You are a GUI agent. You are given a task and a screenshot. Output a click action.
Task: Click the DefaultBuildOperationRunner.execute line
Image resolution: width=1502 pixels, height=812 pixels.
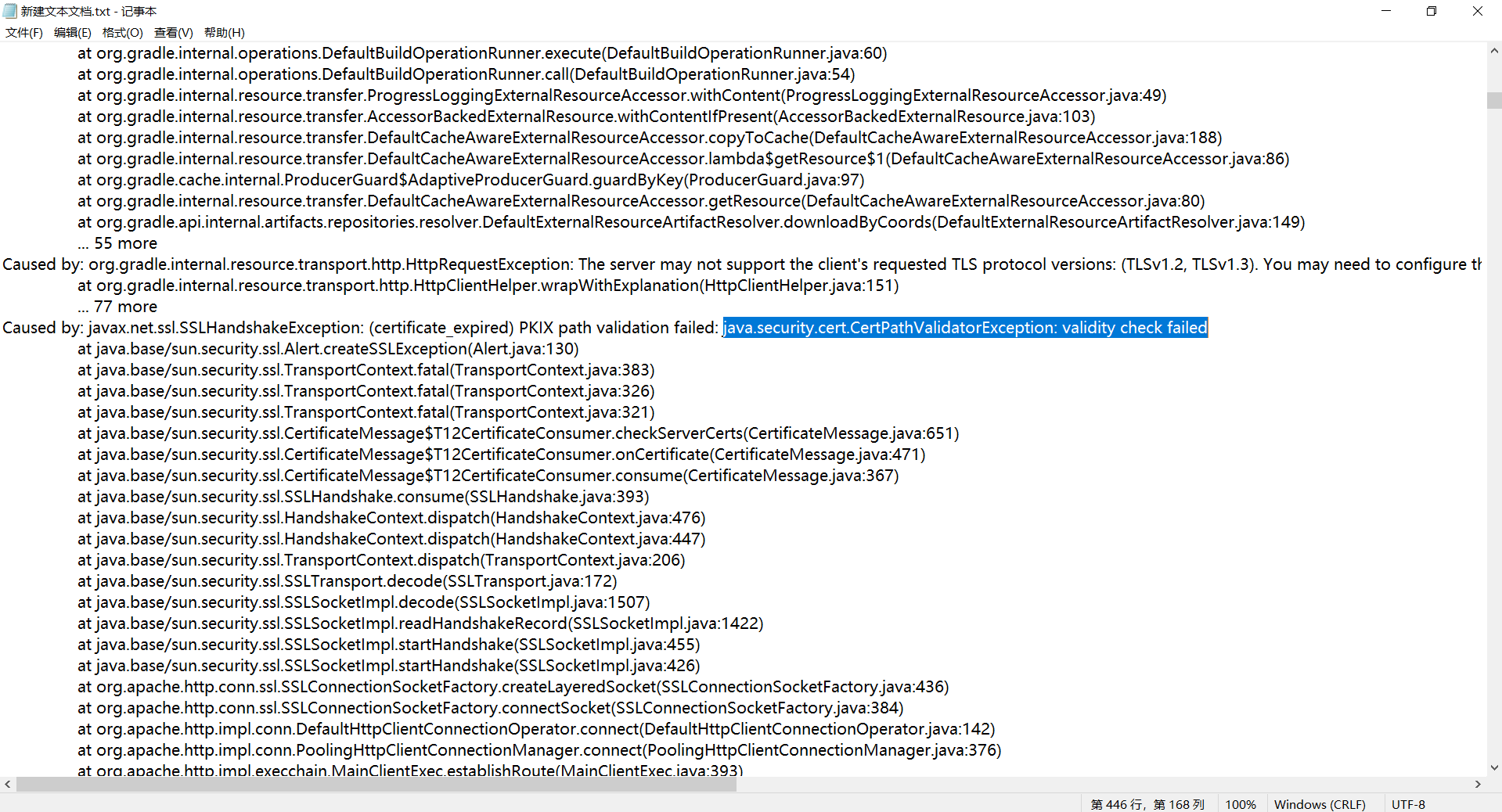482,53
